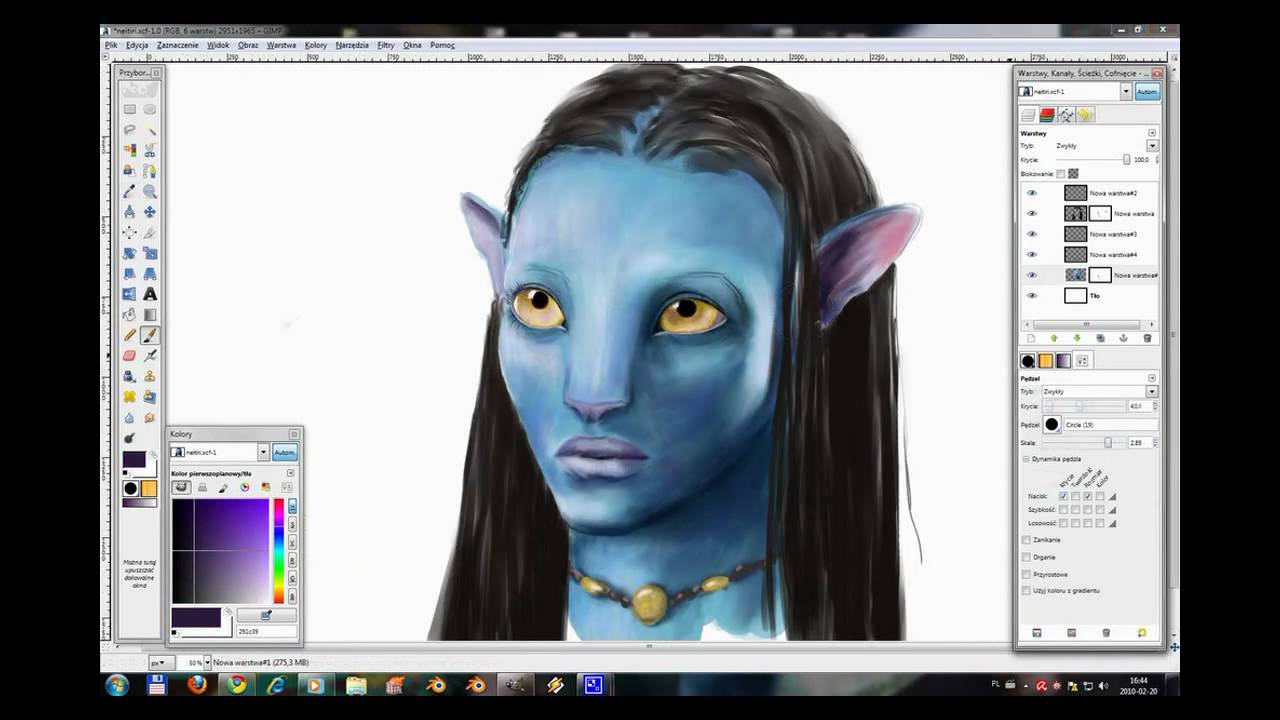Viewport: 1280px width, 720px height.
Task: Collapse the Dynamika pędzla section
Action: (x=1026, y=459)
